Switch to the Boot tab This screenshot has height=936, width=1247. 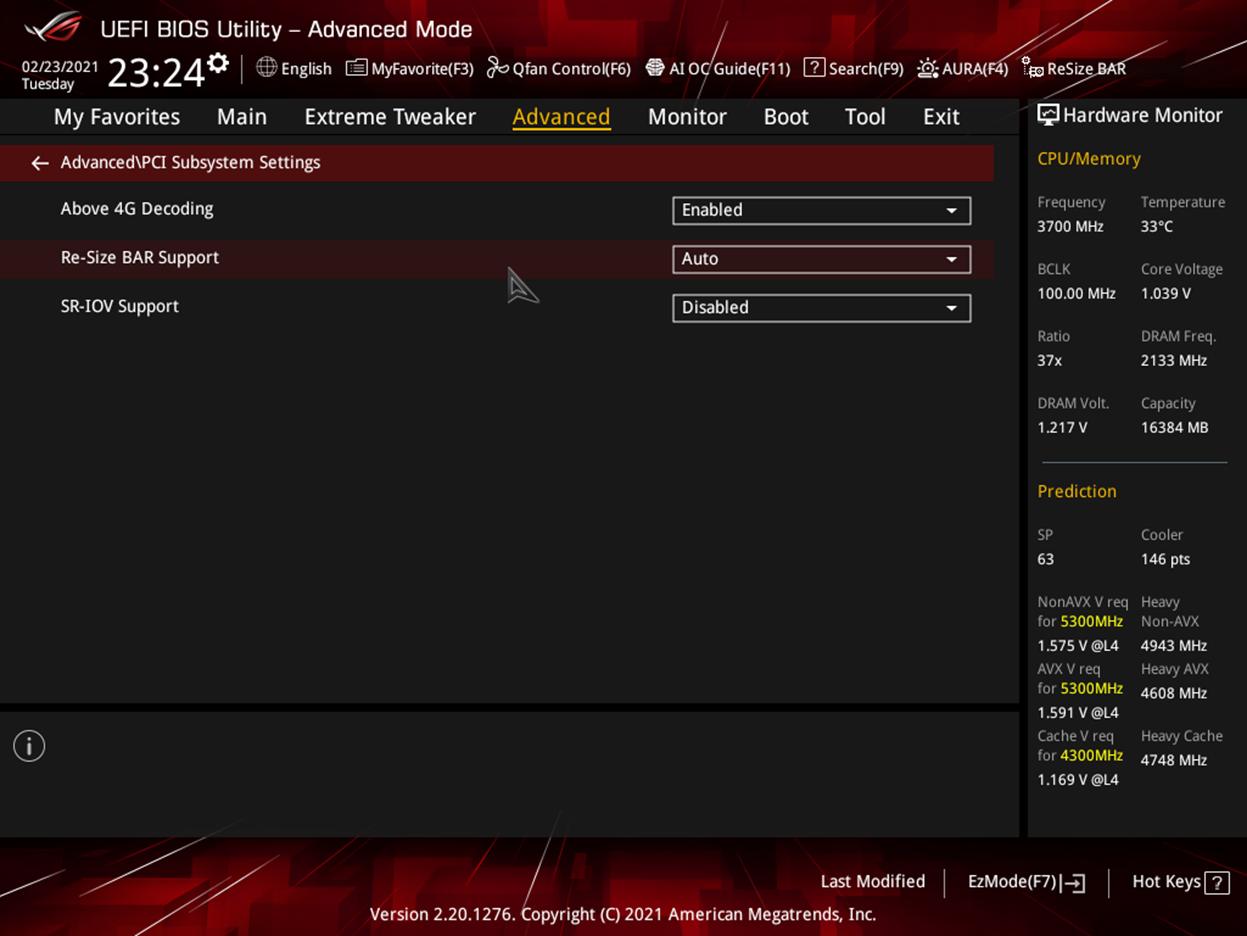click(786, 116)
